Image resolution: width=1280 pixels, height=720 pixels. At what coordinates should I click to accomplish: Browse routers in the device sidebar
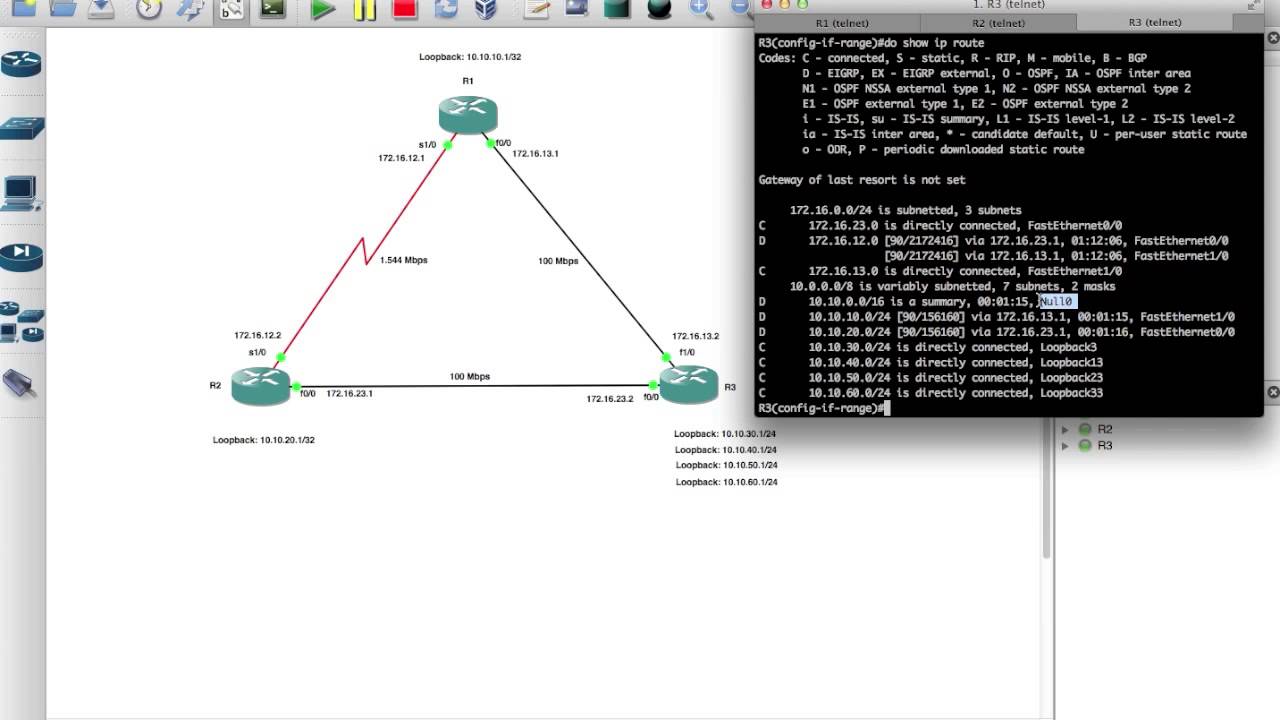22,65
